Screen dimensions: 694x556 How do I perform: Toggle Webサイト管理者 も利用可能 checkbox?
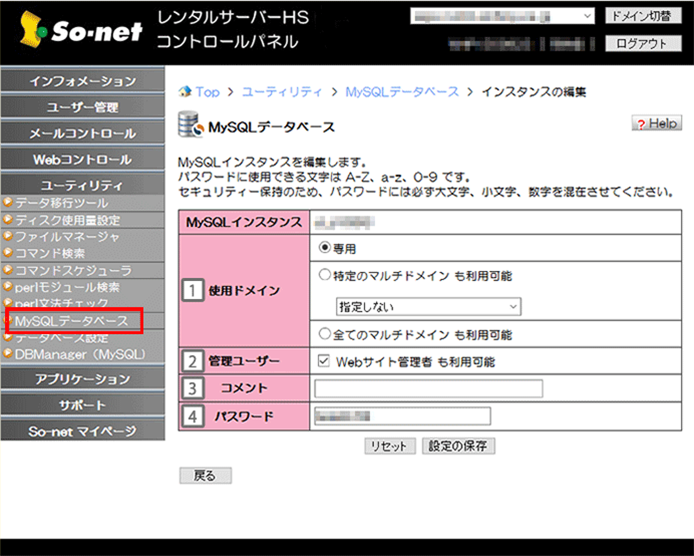coord(323,361)
